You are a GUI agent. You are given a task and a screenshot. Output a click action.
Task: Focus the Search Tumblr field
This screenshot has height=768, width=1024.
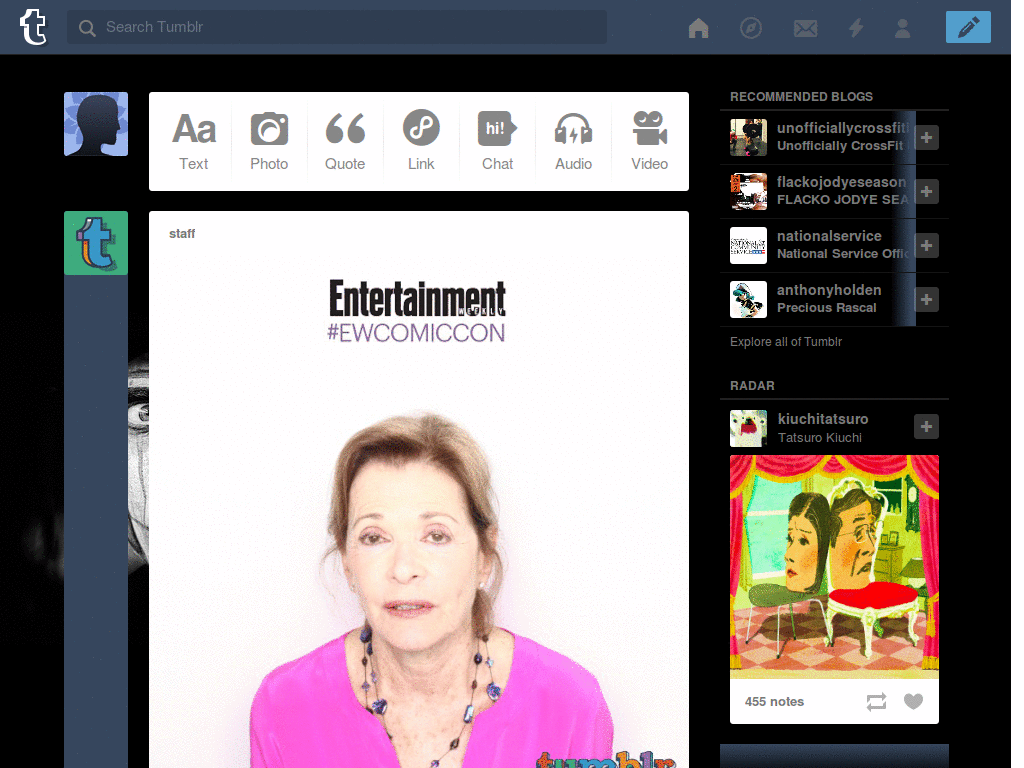336,27
